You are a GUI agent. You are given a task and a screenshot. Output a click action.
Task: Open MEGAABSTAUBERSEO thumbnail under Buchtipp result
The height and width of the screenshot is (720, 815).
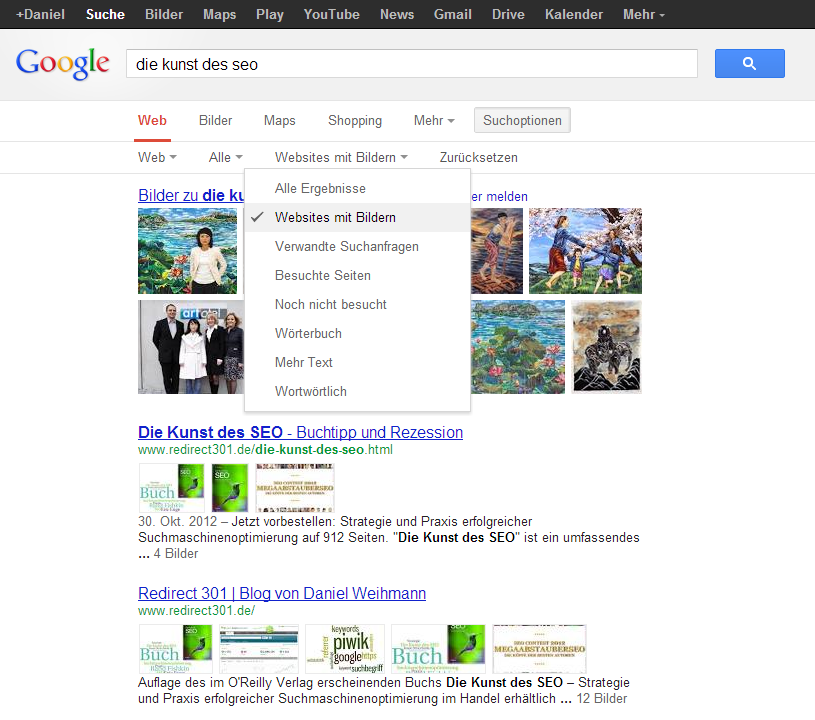point(295,488)
